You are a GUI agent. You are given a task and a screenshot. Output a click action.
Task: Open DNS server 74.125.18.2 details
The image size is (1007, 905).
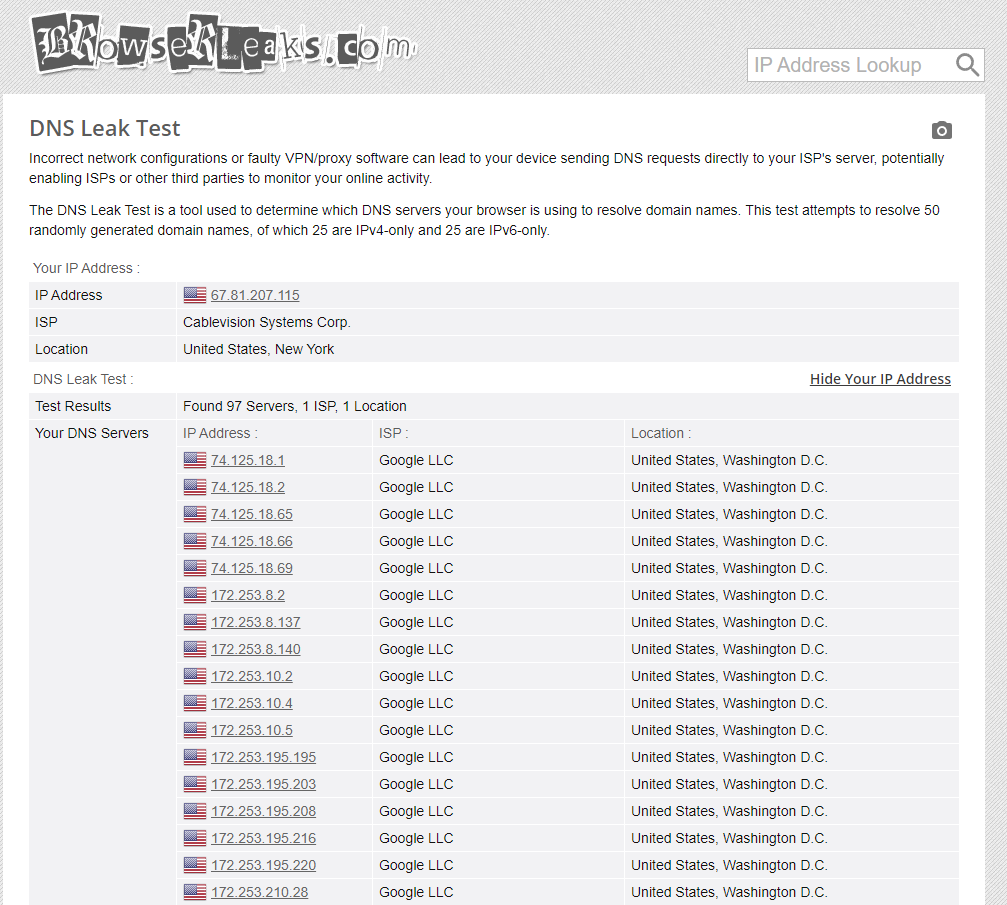[x=248, y=487]
